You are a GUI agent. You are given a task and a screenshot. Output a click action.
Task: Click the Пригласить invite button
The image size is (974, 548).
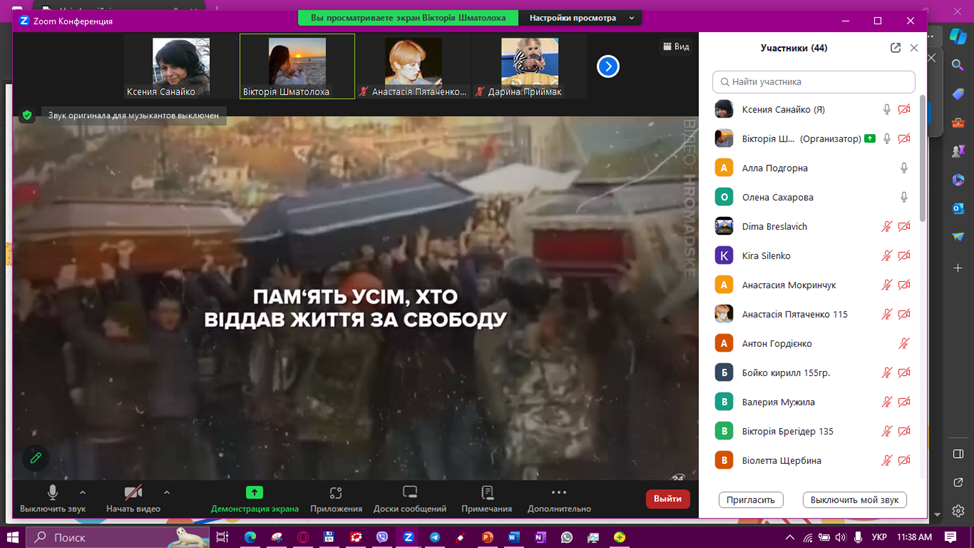click(x=750, y=500)
